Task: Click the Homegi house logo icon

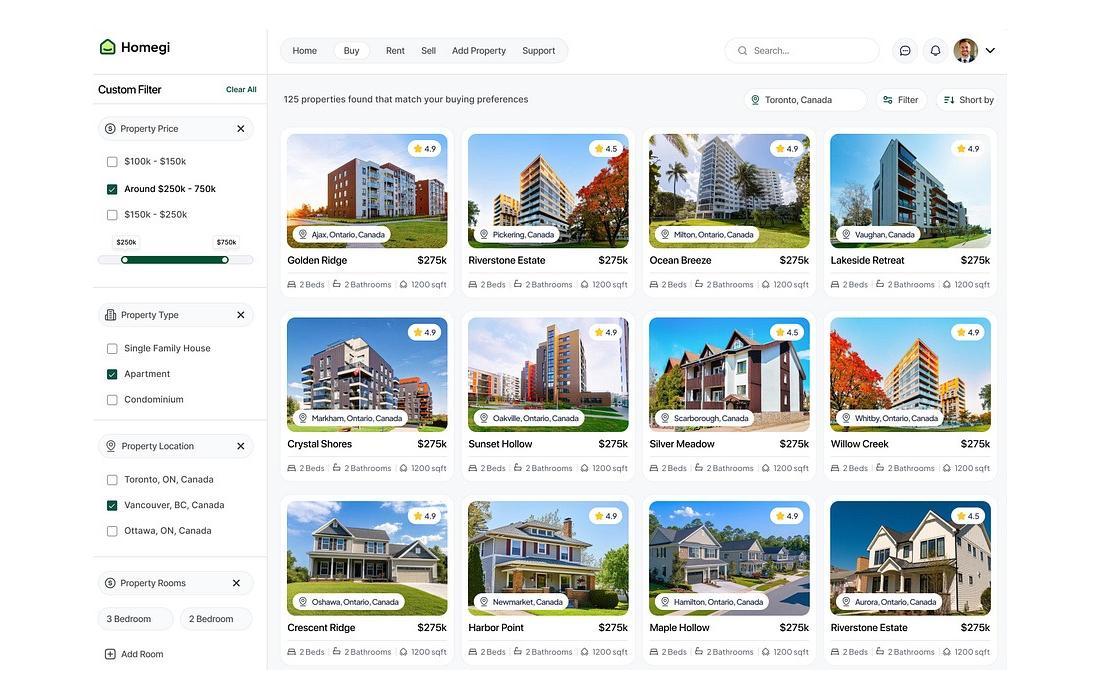Action: (x=107, y=47)
